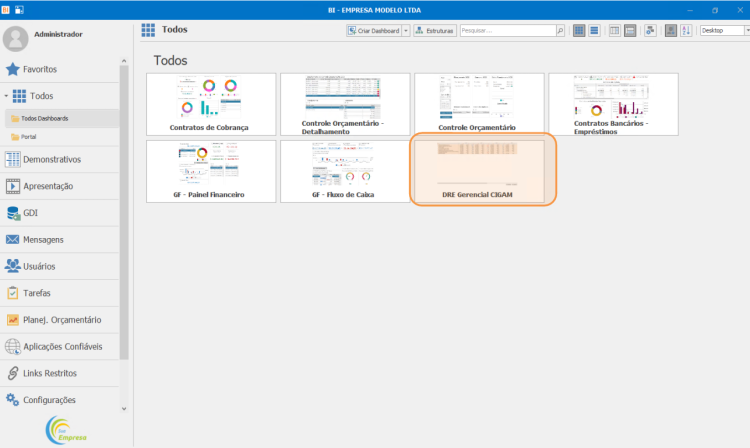Open the Criar Dashboard dropdown arrow
The width and height of the screenshot is (750, 448).
pos(406,31)
